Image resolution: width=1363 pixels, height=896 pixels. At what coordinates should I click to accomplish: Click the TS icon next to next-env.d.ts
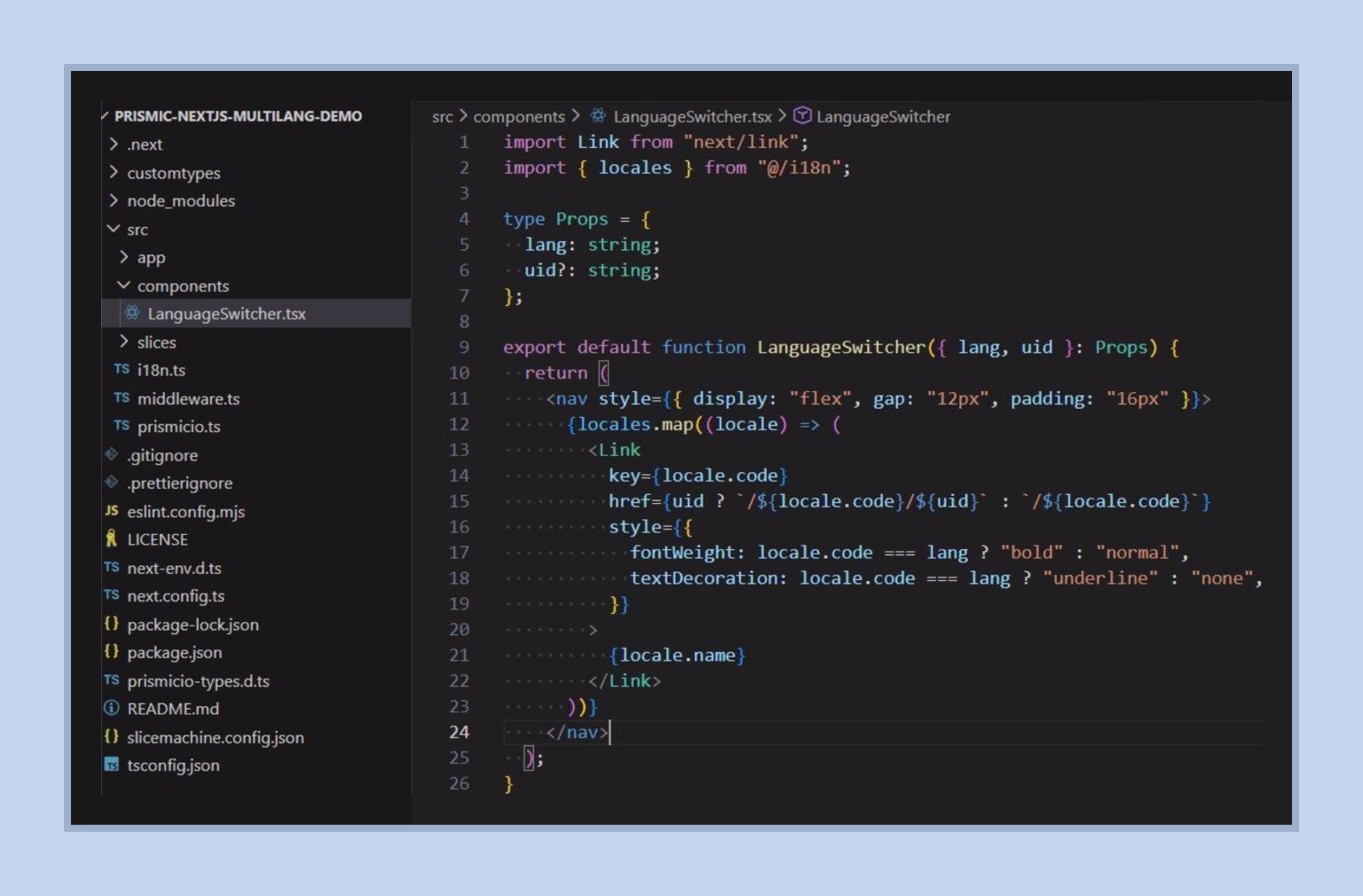[x=112, y=567]
